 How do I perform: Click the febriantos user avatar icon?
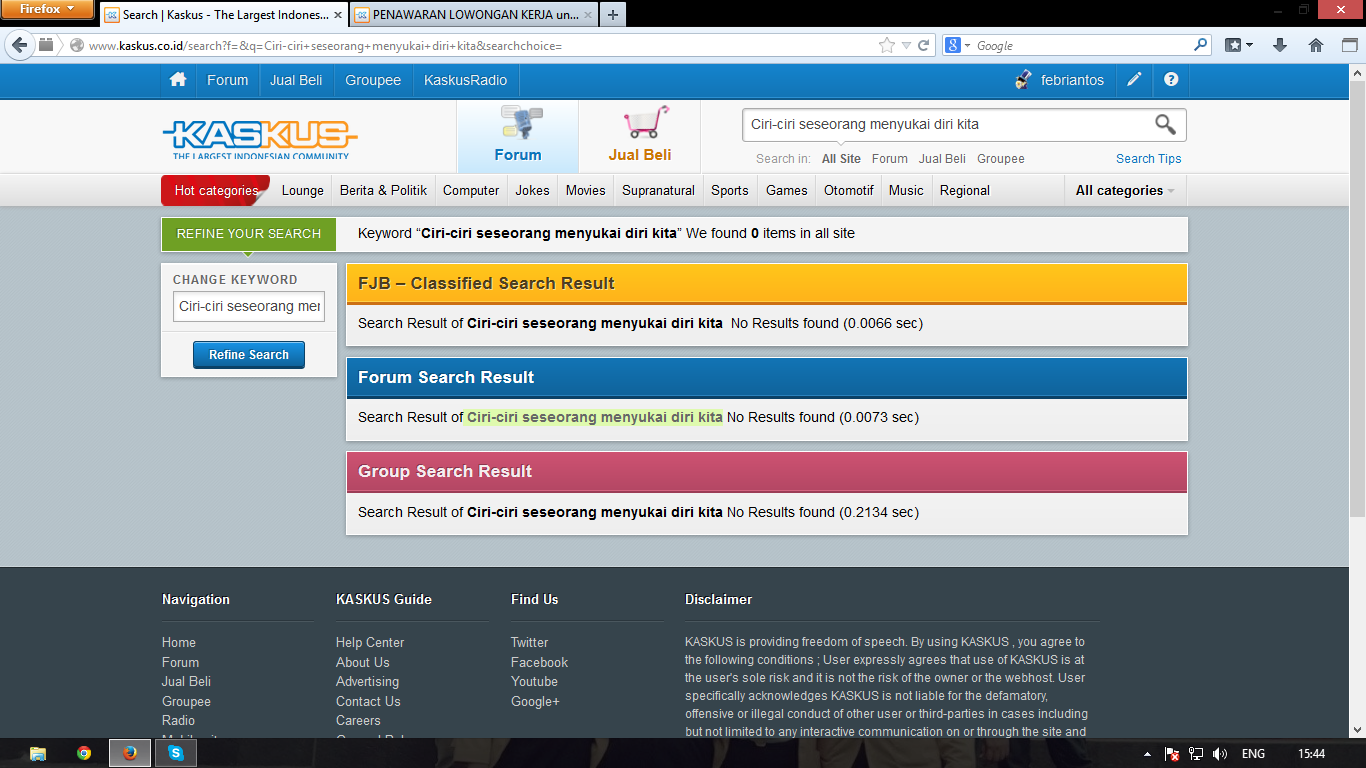(1023, 80)
